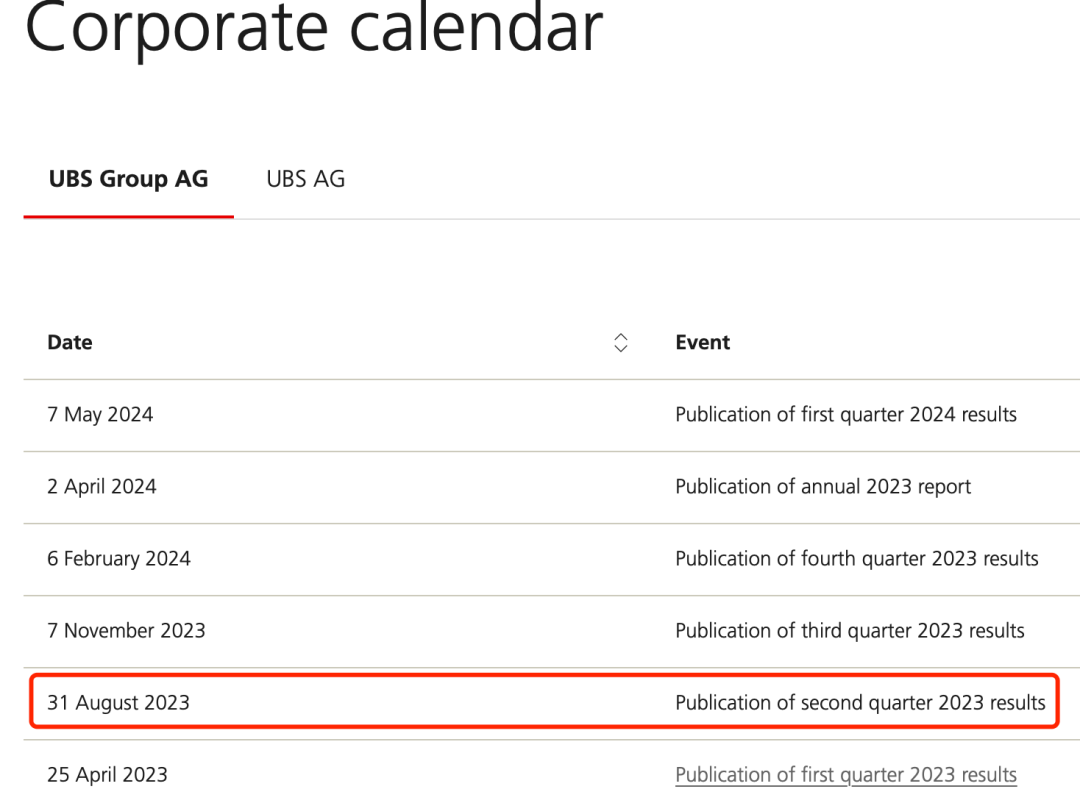The image size is (1080, 803).
Task: Select Publication of third quarter 2023 results
Action: [850, 631]
